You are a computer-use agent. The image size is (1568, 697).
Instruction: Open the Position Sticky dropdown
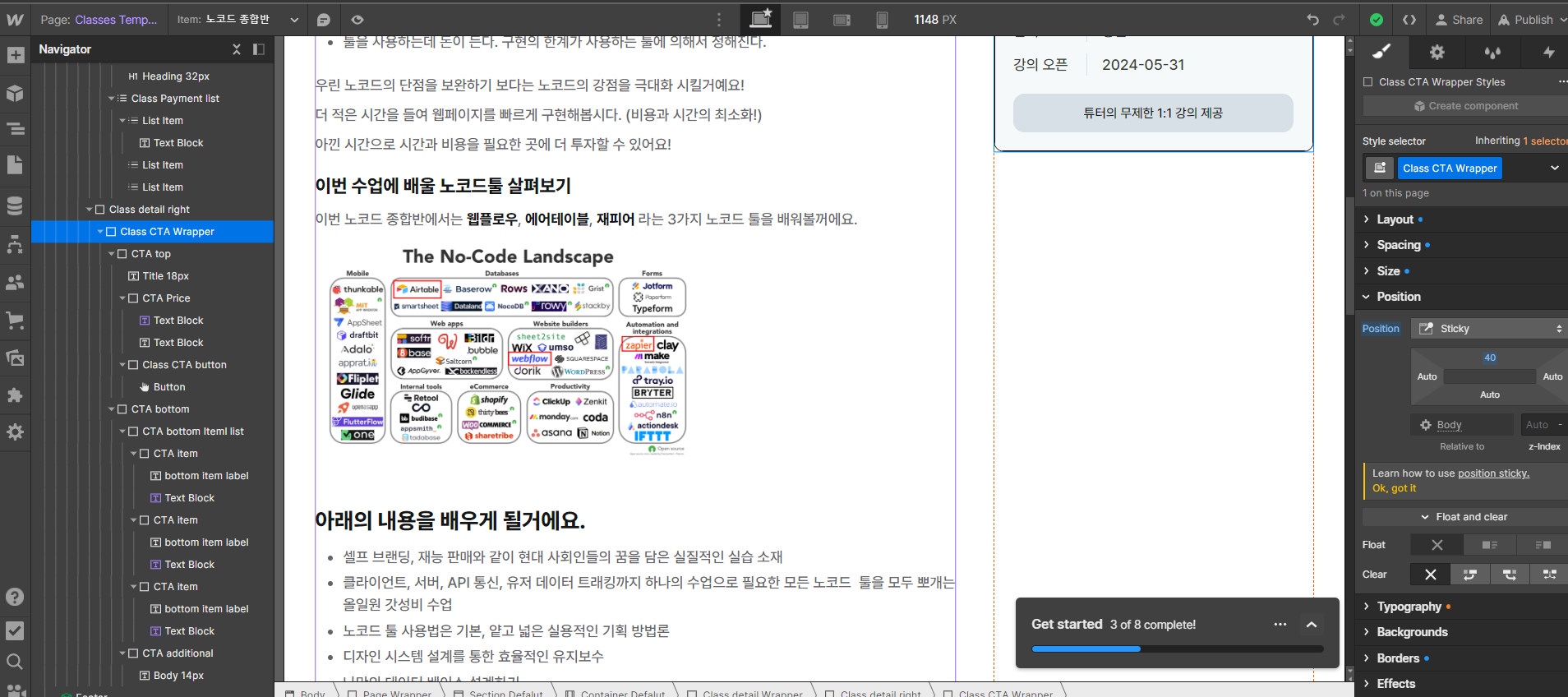click(x=1489, y=329)
